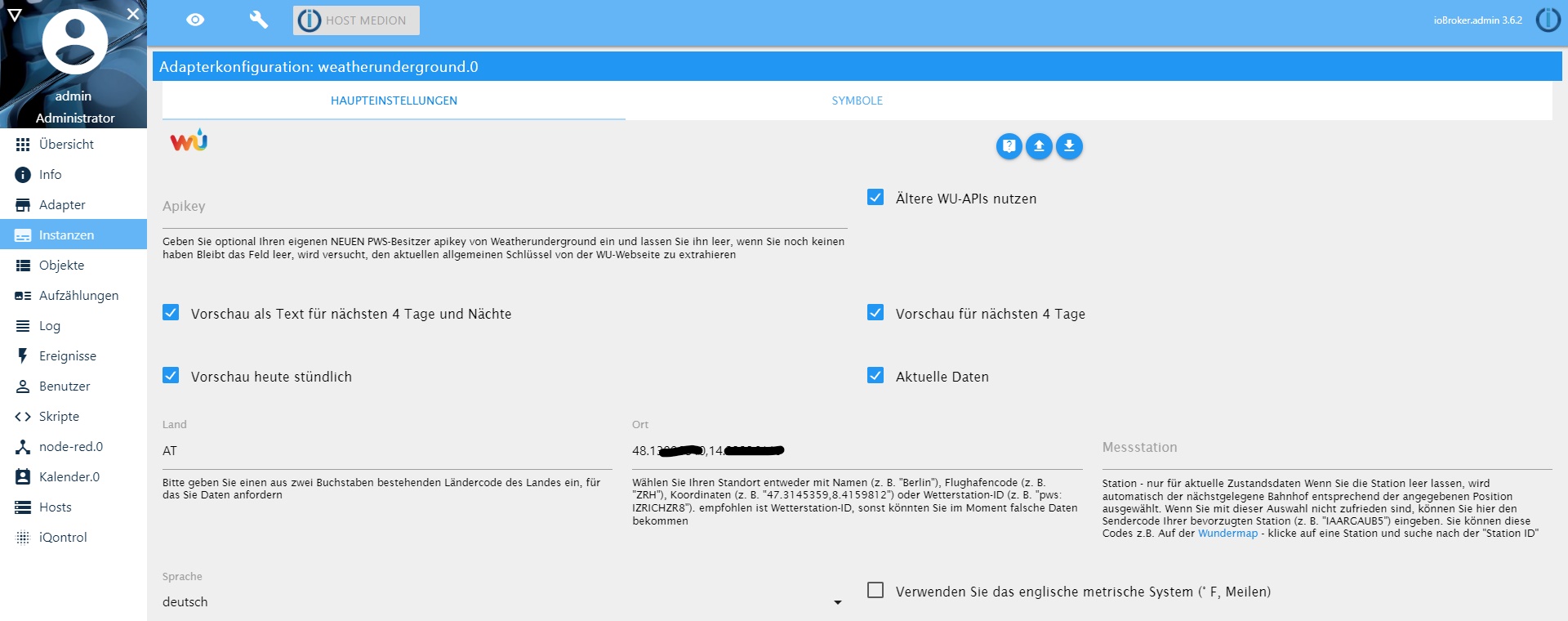Click the eye visibility icon in top bar
This screenshot has width=1568, height=621.
tap(195, 20)
